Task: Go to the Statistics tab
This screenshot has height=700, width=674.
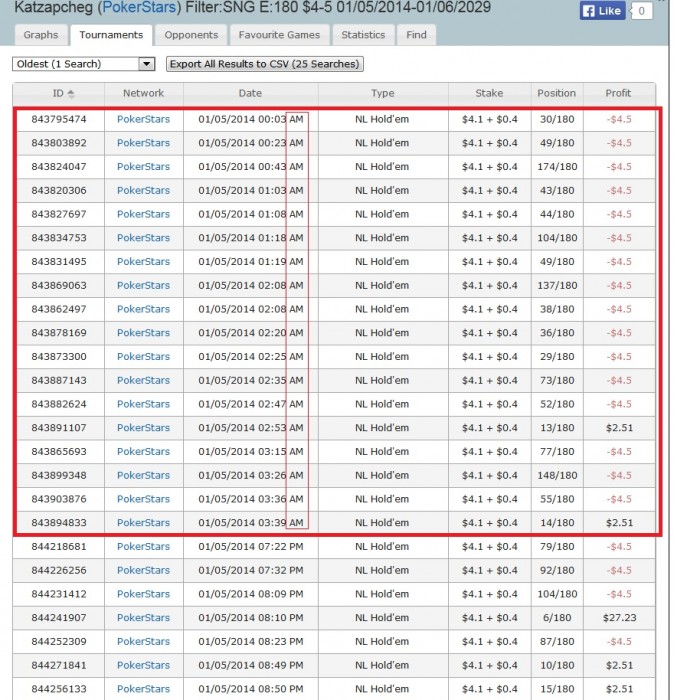Action: [x=363, y=35]
